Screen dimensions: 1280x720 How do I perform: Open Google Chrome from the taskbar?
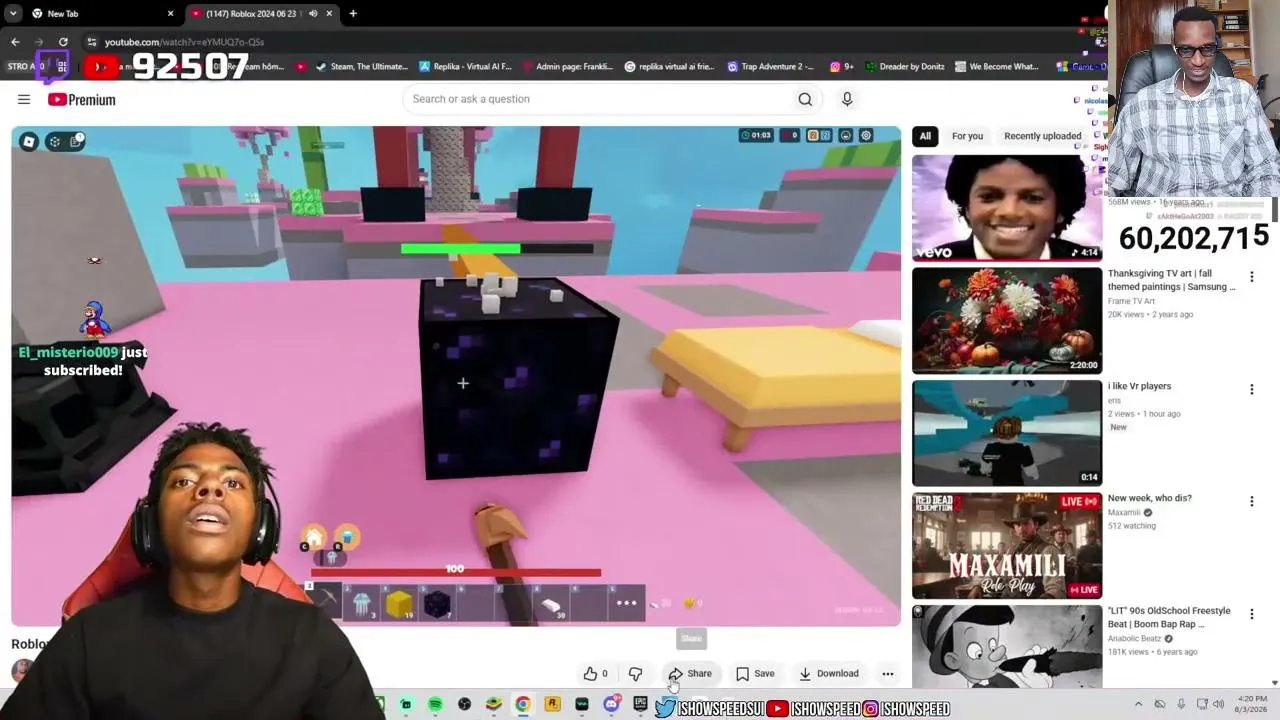523,705
